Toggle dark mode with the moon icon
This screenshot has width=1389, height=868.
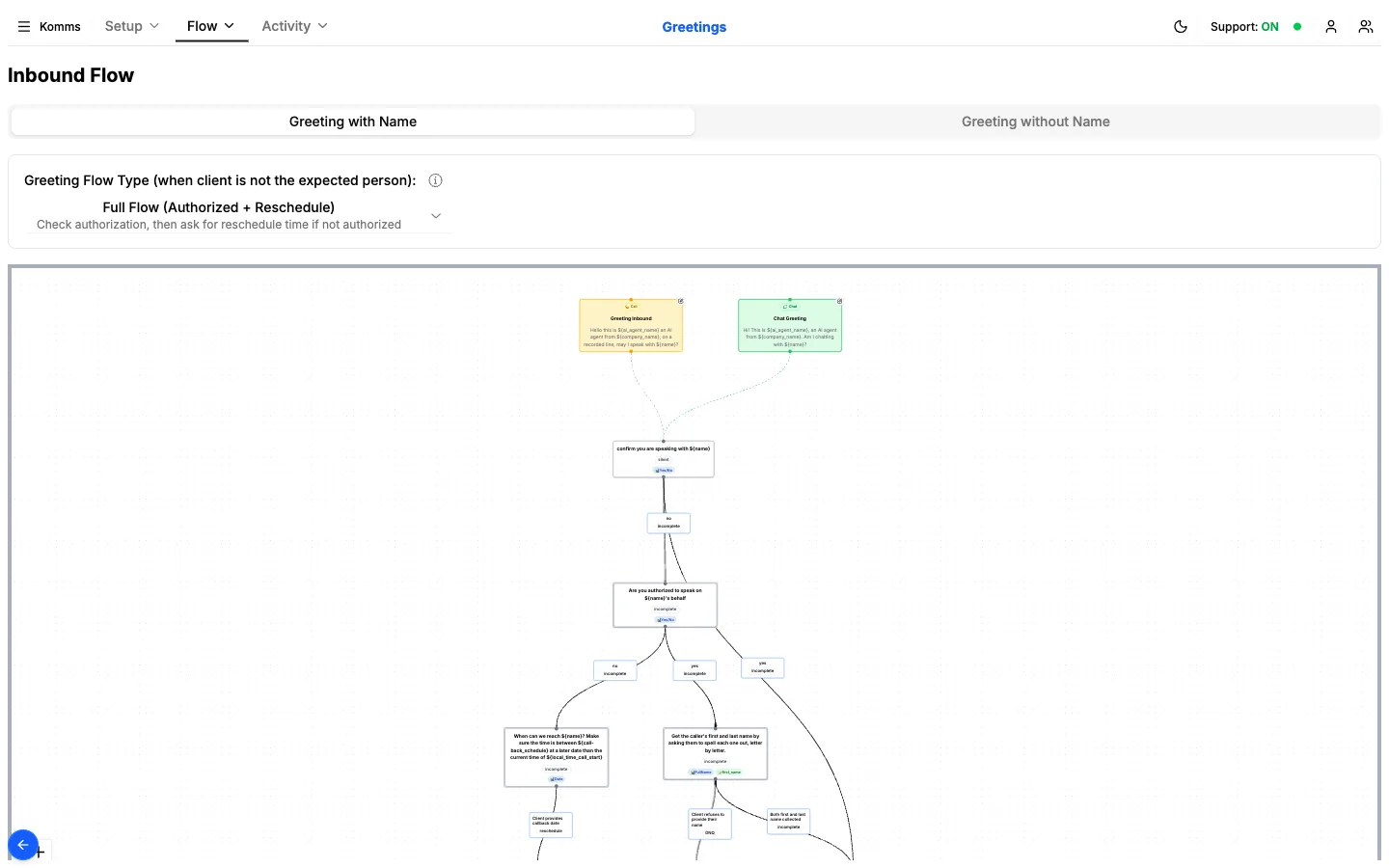[x=1181, y=27]
